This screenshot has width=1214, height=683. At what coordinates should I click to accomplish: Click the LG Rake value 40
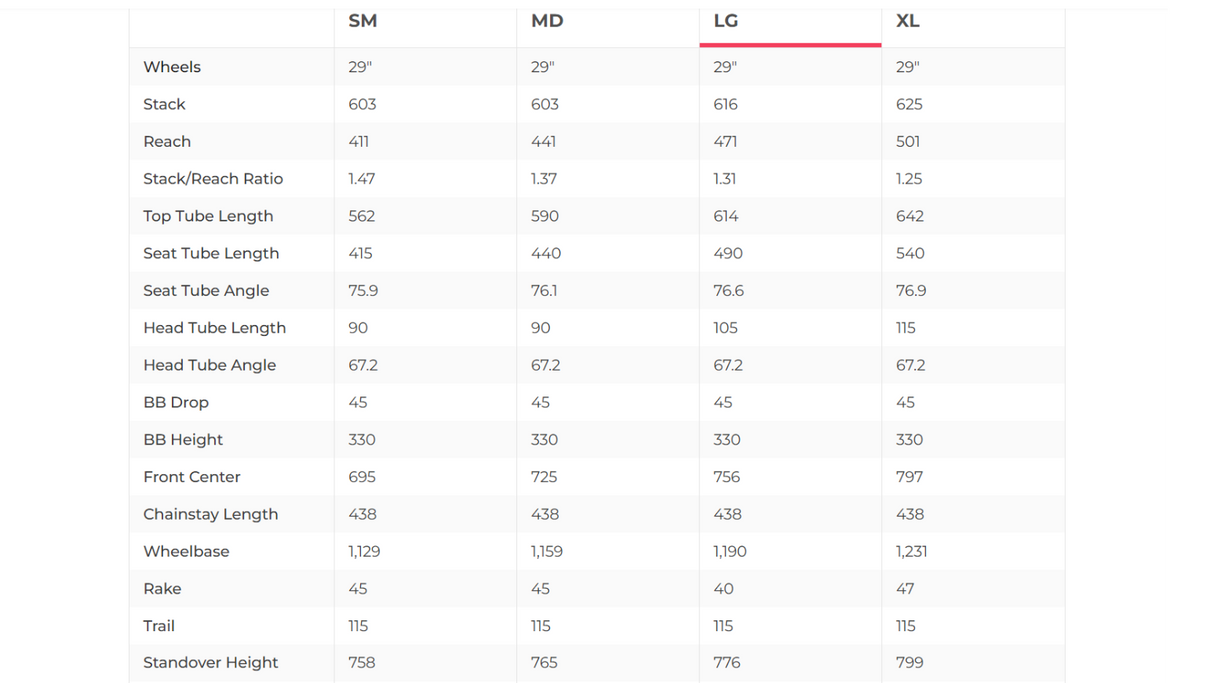[x=723, y=589]
